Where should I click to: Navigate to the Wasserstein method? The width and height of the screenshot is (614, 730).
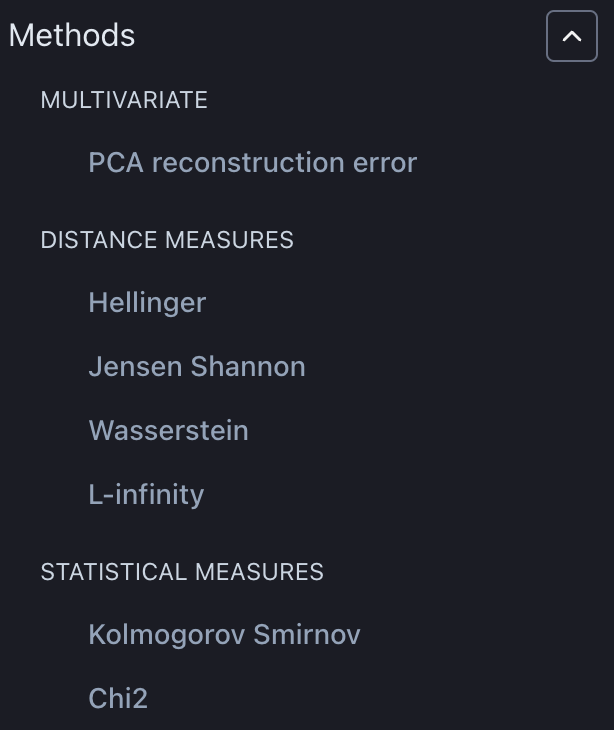168,430
